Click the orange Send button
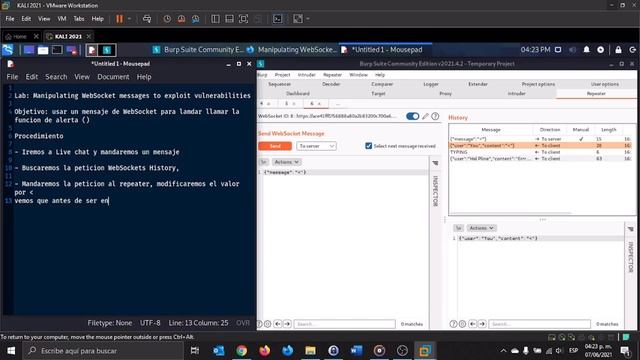 (275, 146)
